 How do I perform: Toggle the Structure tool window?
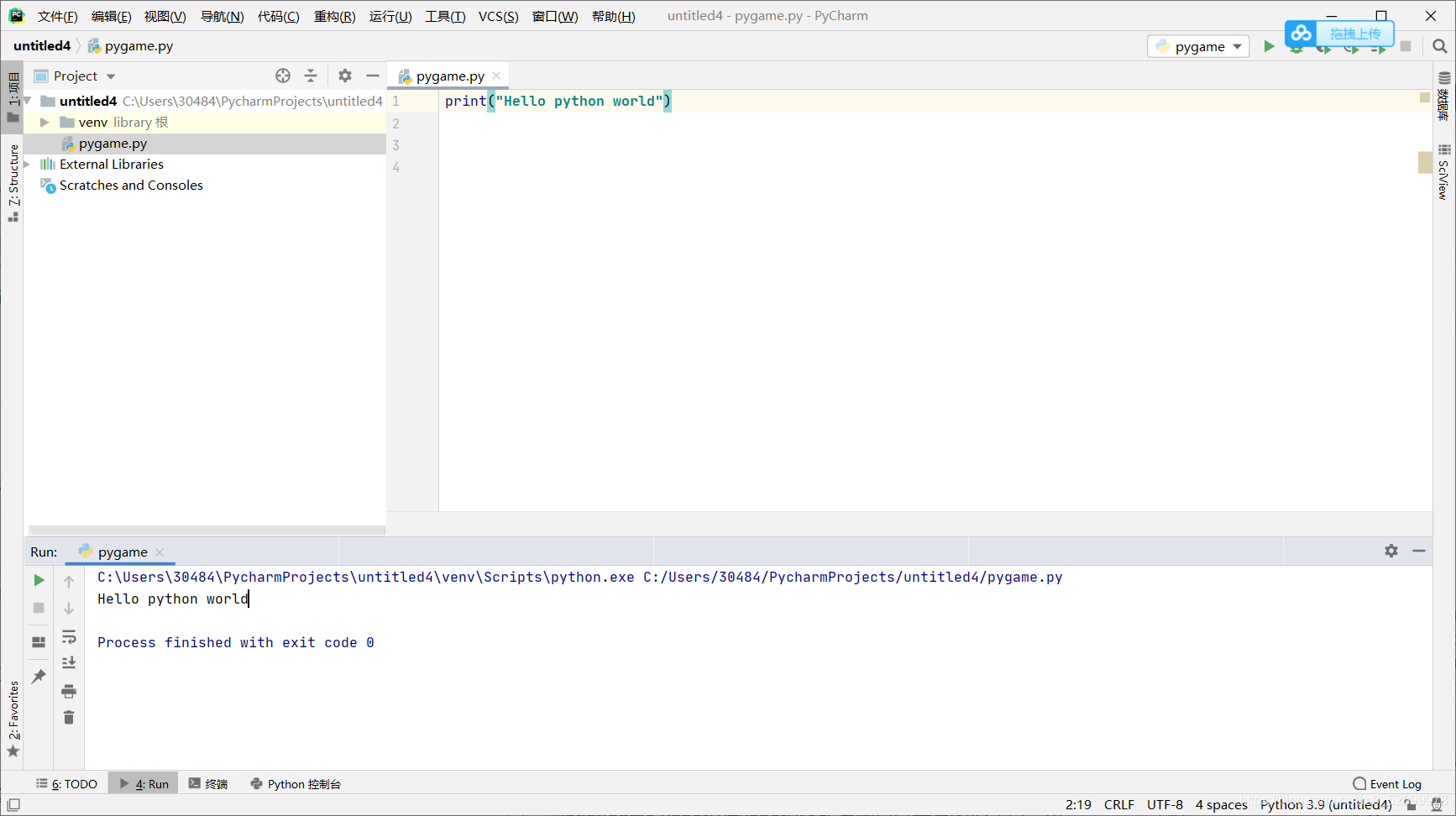coord(13,182)
